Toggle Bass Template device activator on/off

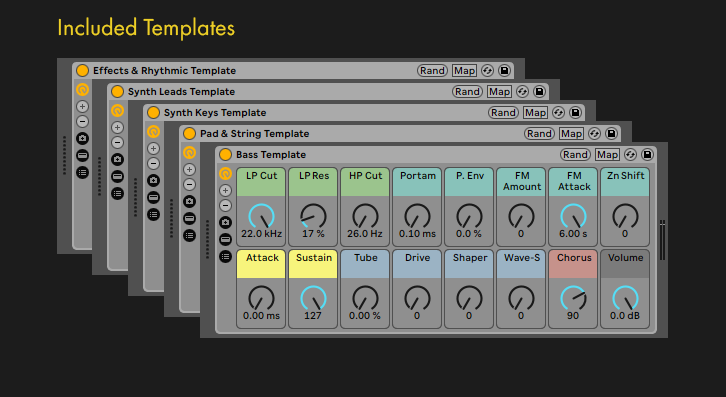tap(225, 155)
